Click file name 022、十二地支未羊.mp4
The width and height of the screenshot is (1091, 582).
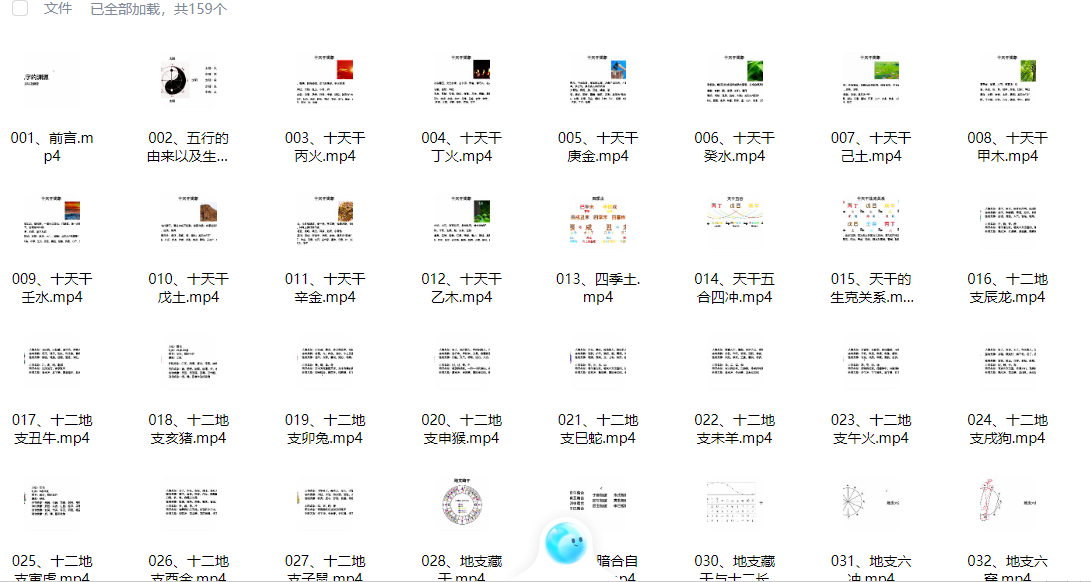(x=734, y=429)
